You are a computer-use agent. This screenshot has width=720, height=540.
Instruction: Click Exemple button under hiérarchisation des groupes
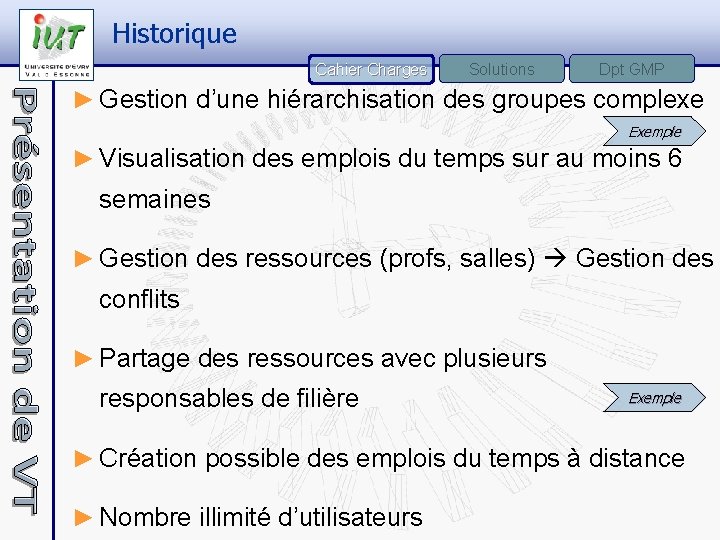(x=654, y=131)
